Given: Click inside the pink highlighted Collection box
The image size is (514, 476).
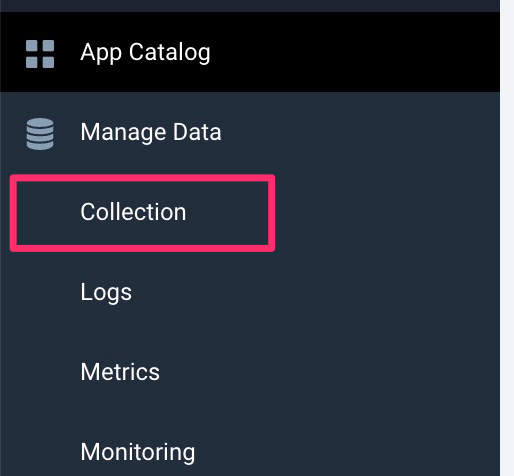Looking at the screenshot, I should pyautogui.click(x=142, y=213).
